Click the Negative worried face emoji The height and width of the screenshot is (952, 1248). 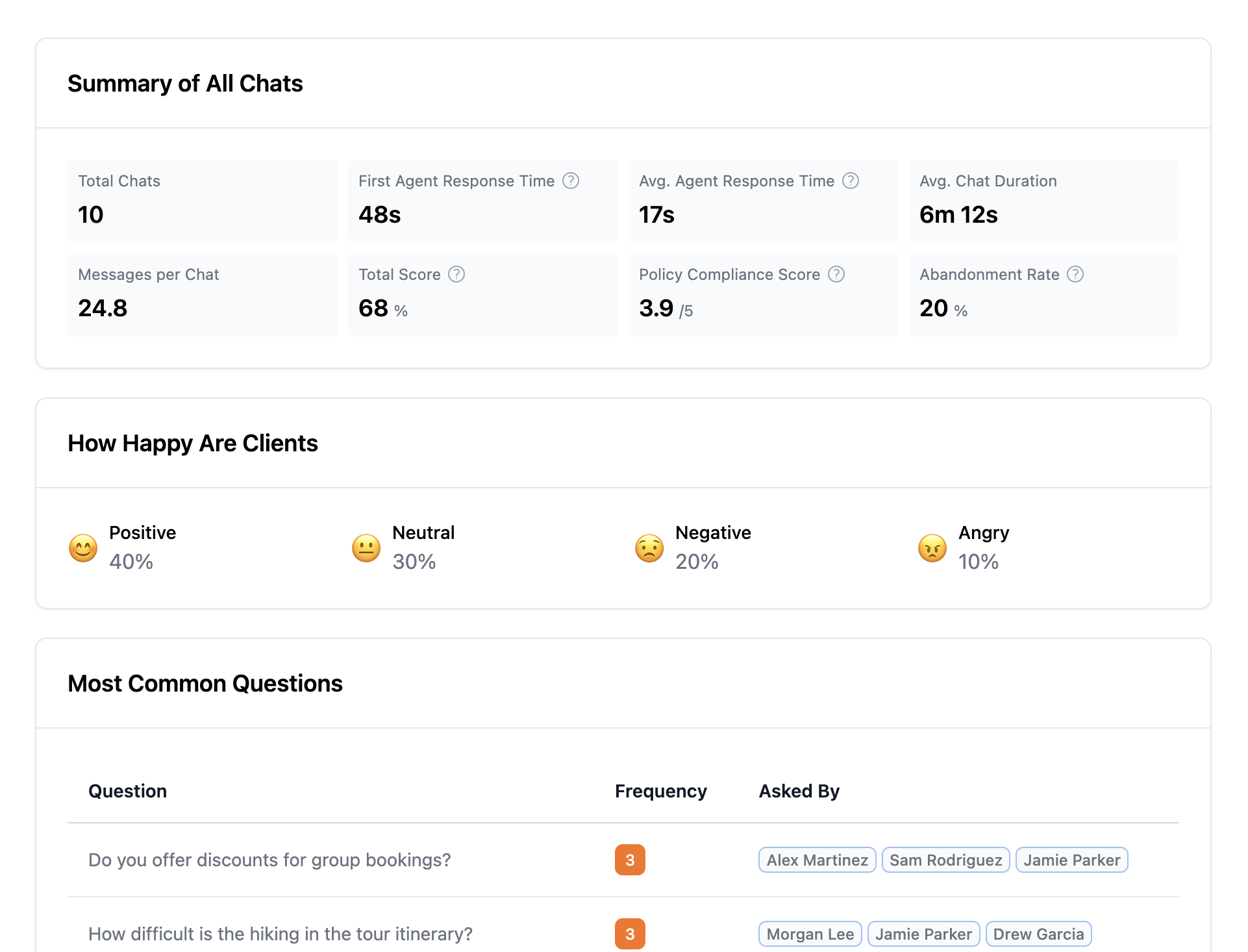point(649,548)
